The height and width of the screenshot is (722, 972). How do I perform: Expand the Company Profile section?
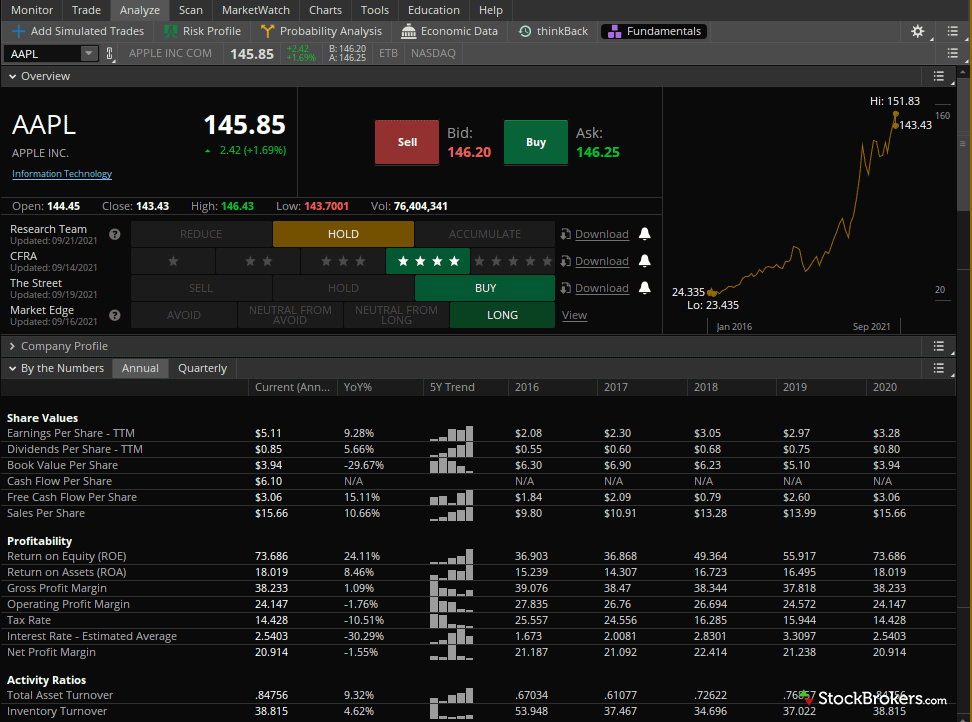pyautogui.click(x=12, y=346)
